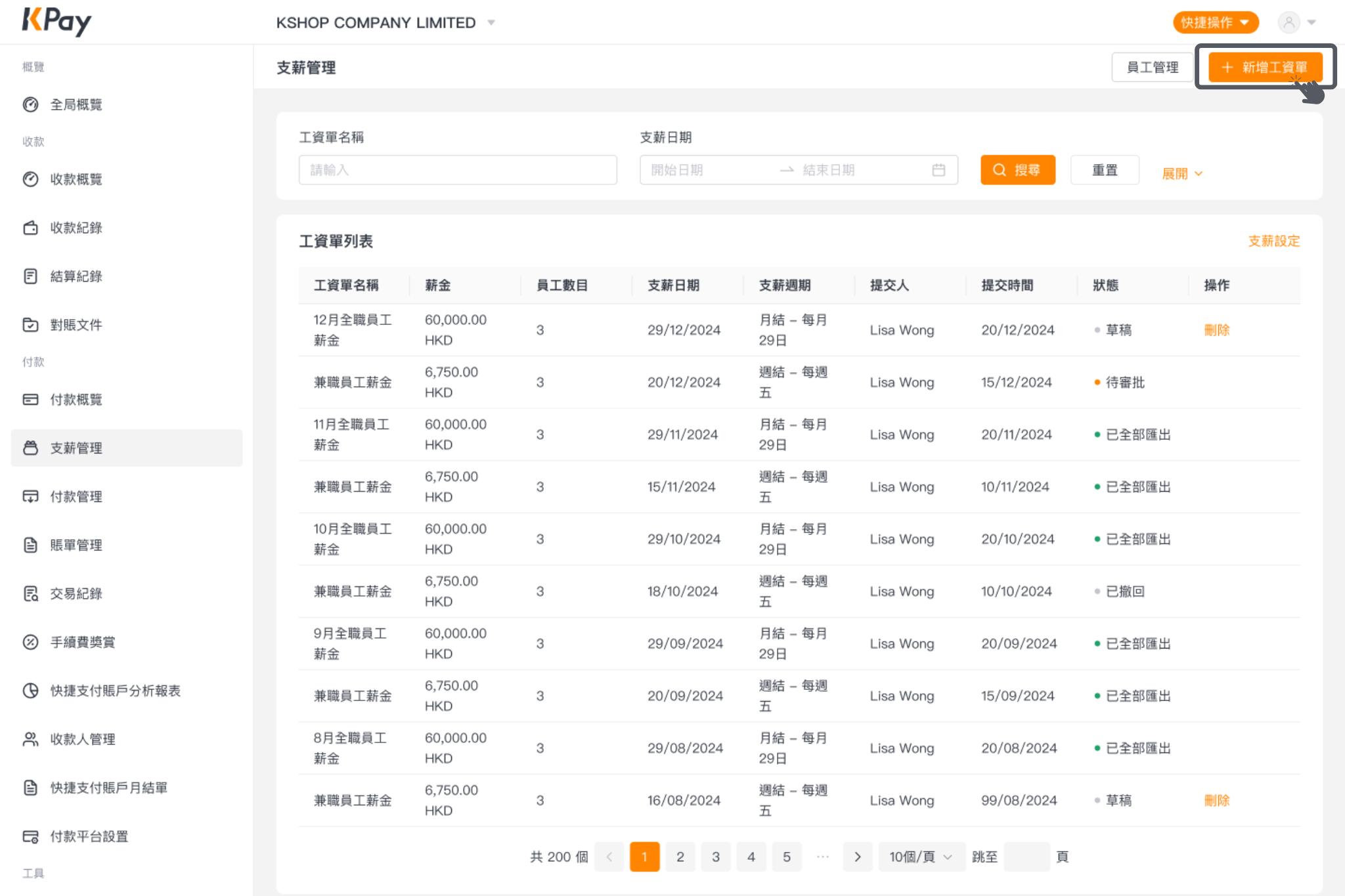Viewport: 1345px width, 896px height.
Task: Click the 手續費獎賞 percent icon
Action: point(30,643)
